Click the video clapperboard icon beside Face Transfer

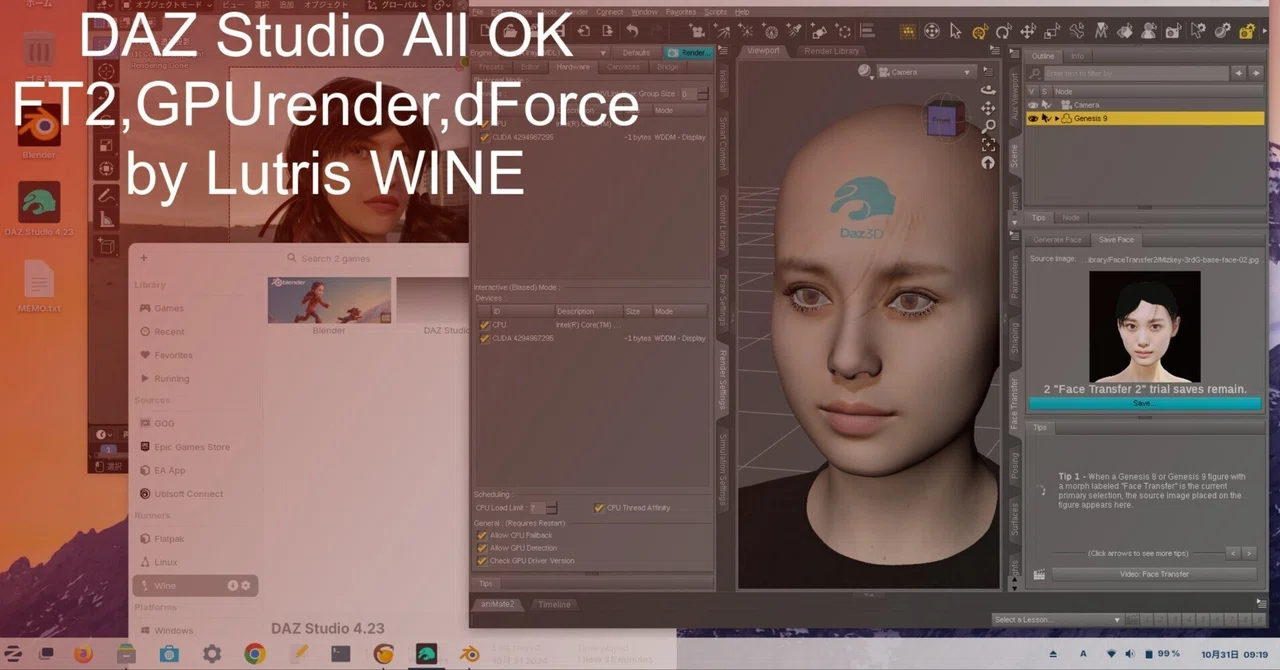click(1039, 574)
